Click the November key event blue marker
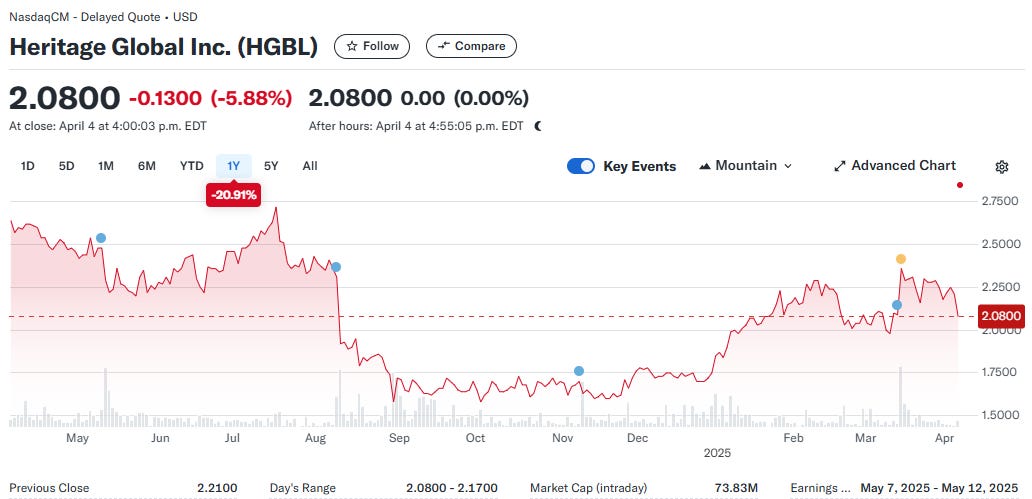This screenshot has width=1032, height=499. (579, 371)
